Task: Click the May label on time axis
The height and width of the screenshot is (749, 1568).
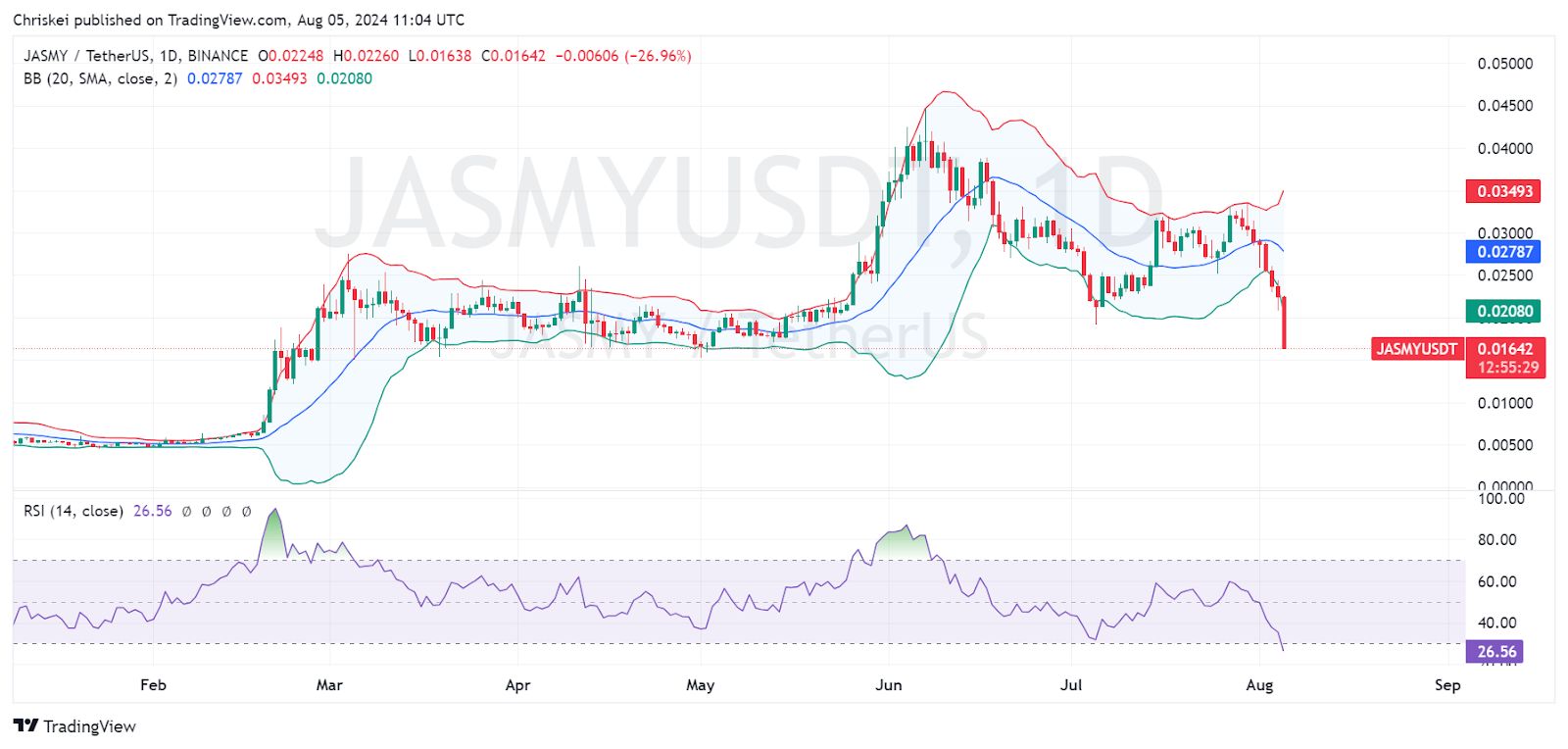Action: pyautogui.click(x=700, y=685)
